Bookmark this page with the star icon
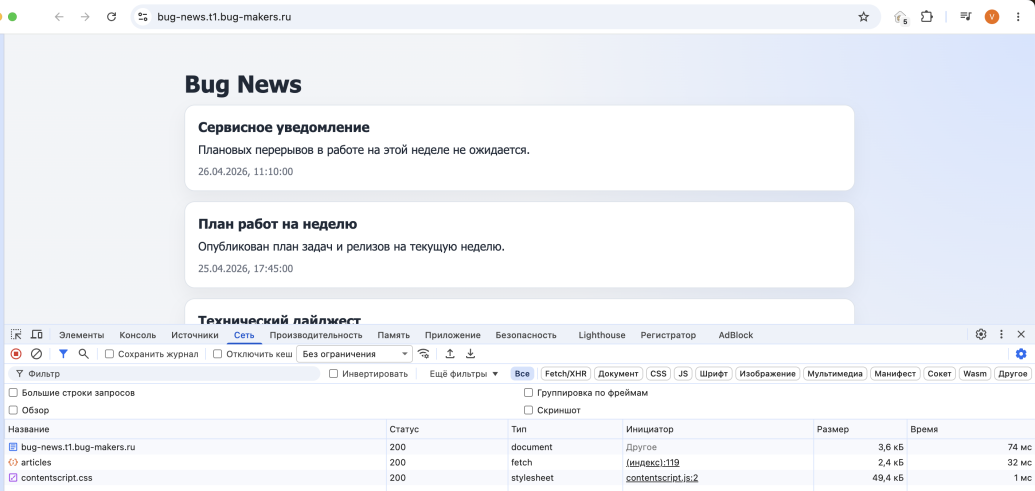 (x=863, y=17)
